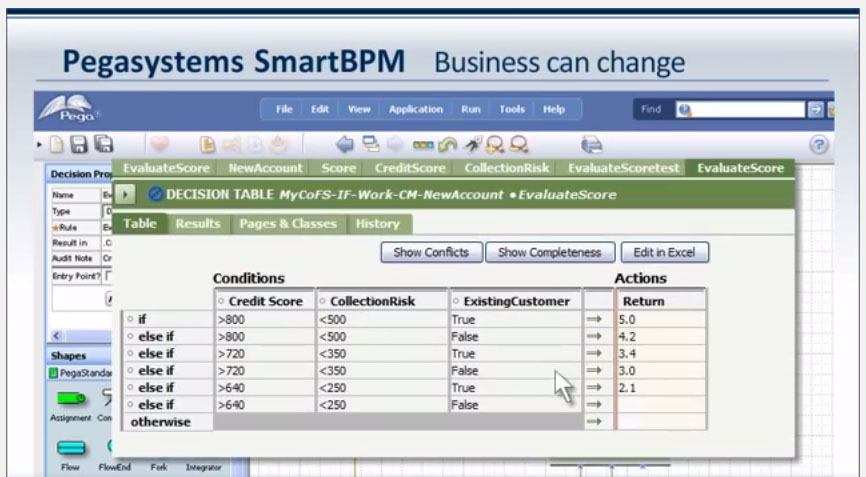This screenshot has height=477, width=866.
Task: Select the circle beside CollectionRisk header
Action: 323,301
